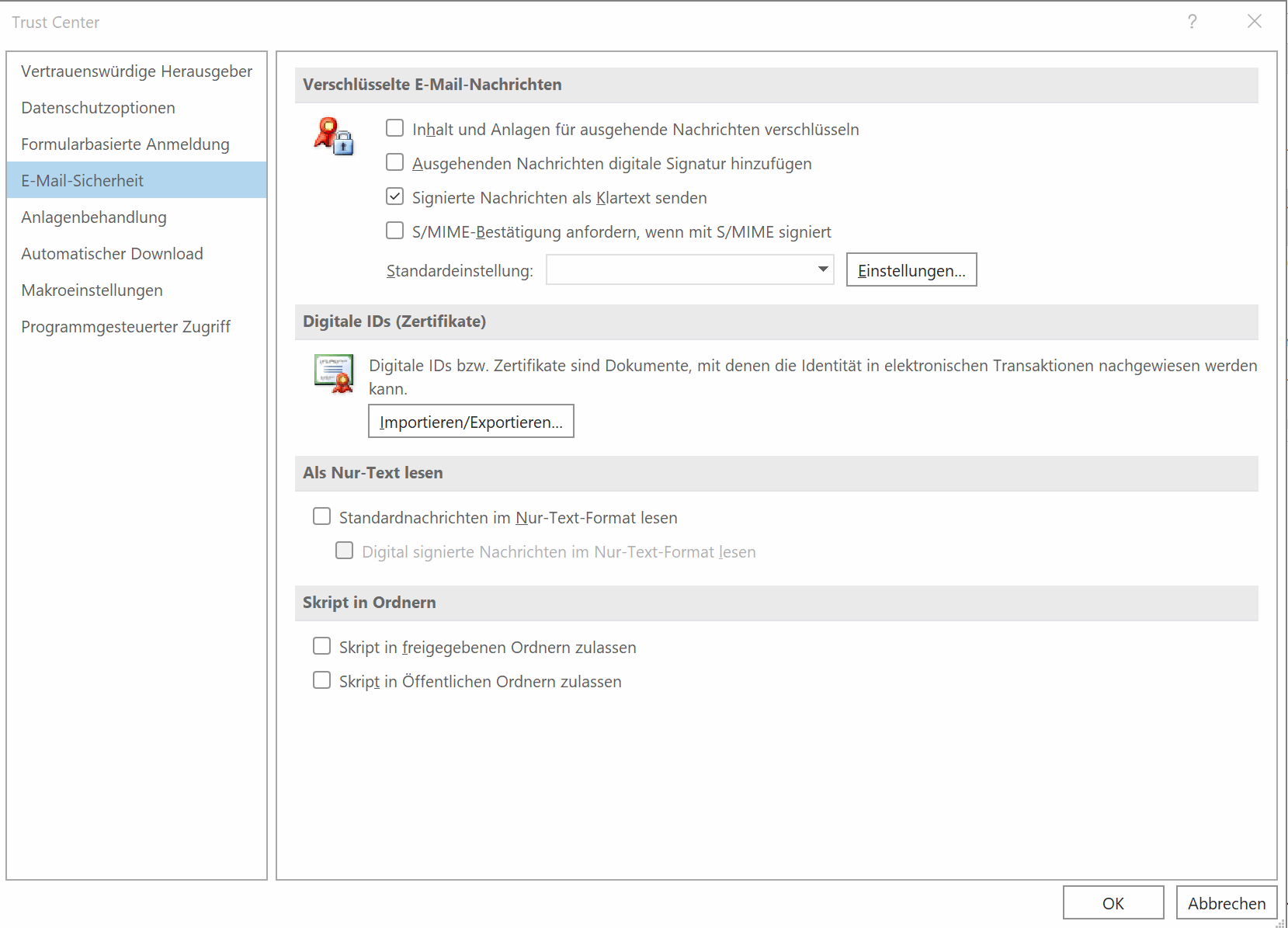Go to Anlagenbehandlung category

137,217
